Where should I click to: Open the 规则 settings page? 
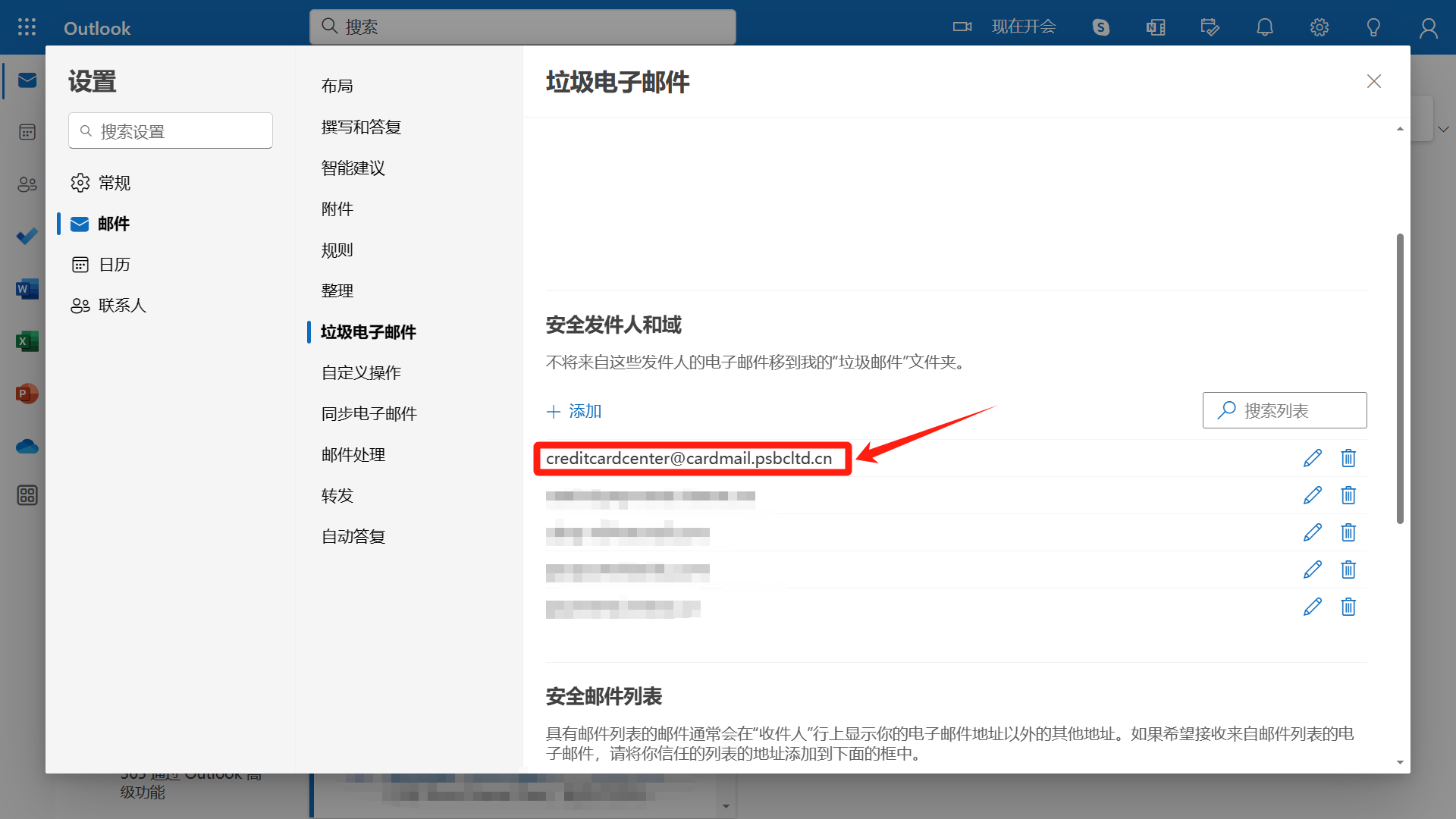pos(337,249)
